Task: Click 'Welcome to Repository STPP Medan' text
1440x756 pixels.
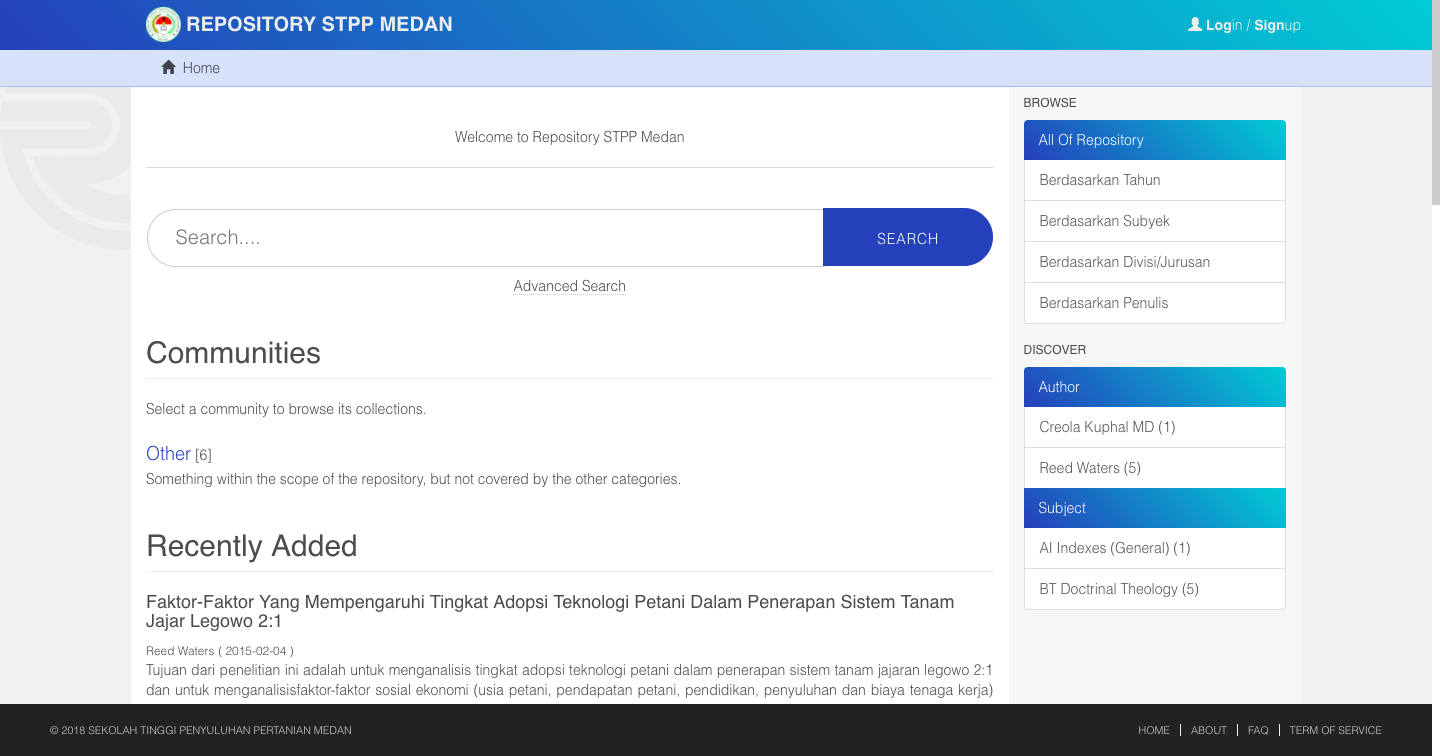Action: (x=570, y=137)
